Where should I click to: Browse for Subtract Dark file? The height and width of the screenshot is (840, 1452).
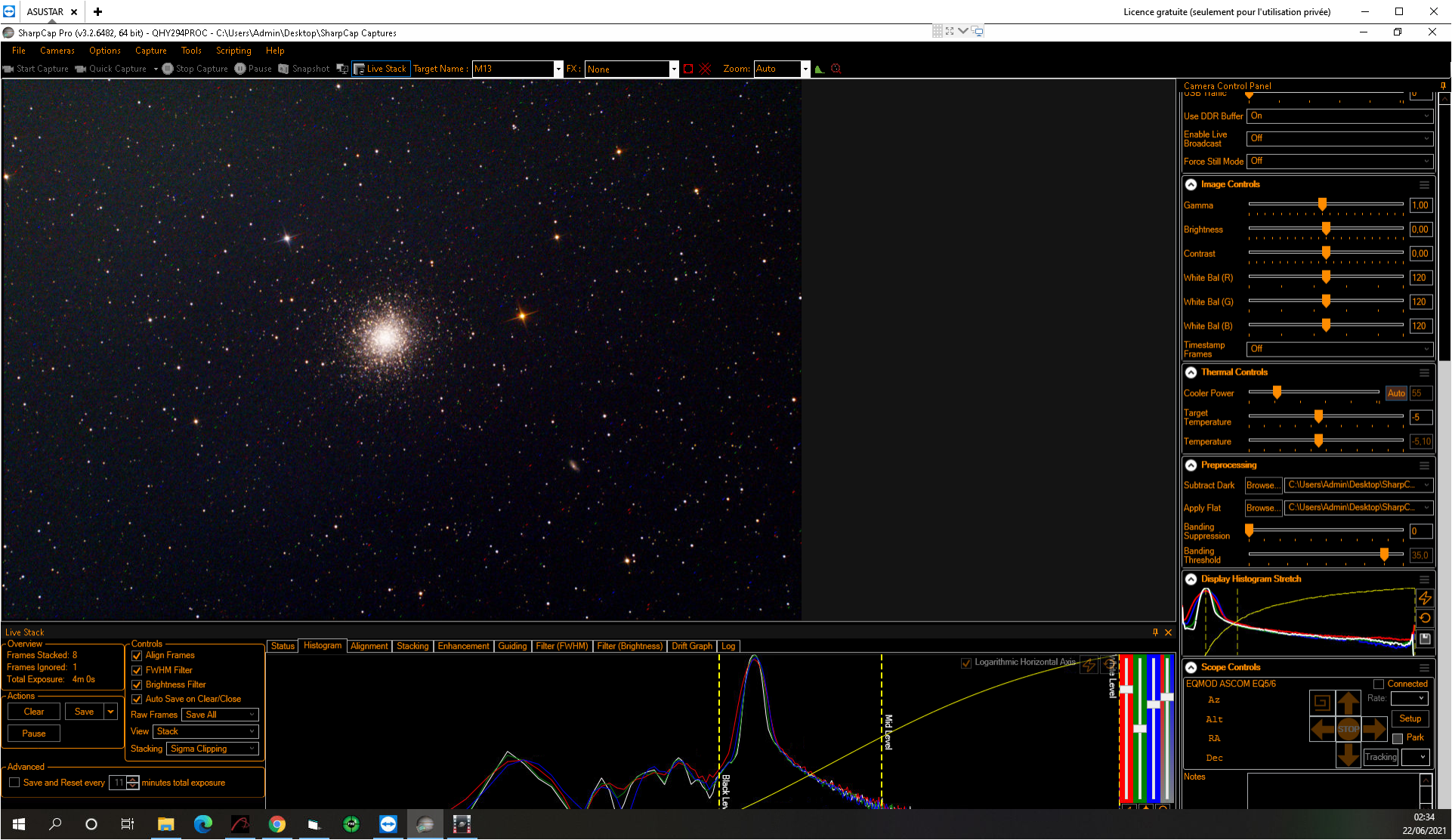pos(1262,485)
